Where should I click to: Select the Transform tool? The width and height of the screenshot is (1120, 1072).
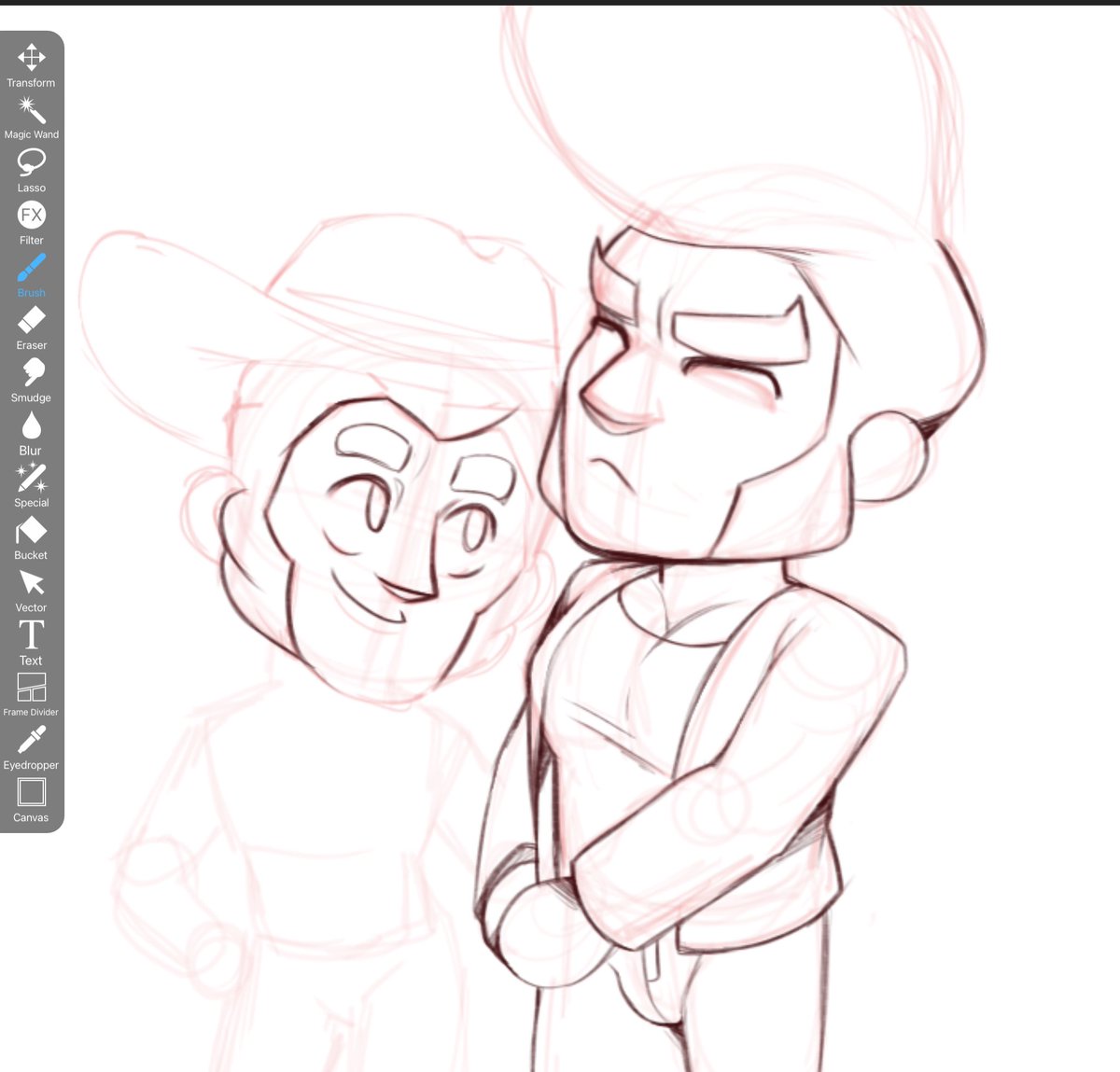pos(31,65)
